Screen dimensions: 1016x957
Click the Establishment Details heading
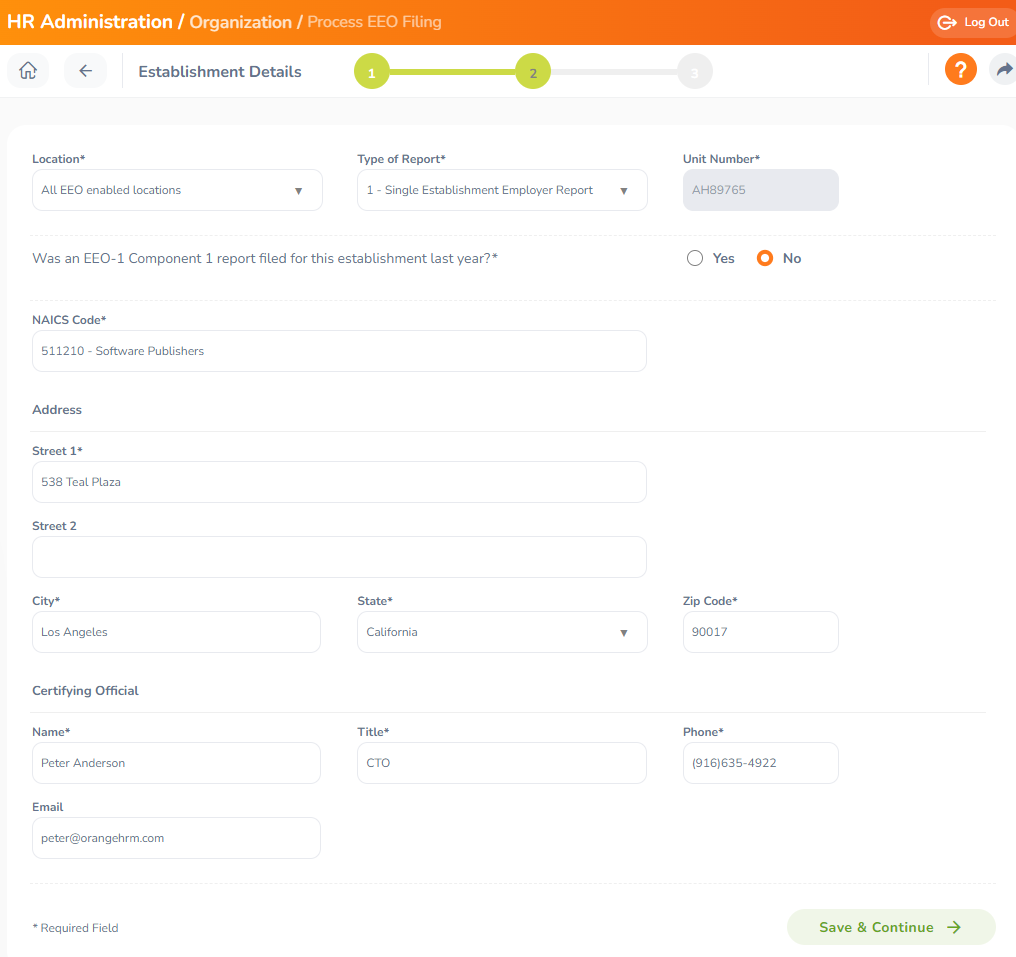tap(220, 71)
